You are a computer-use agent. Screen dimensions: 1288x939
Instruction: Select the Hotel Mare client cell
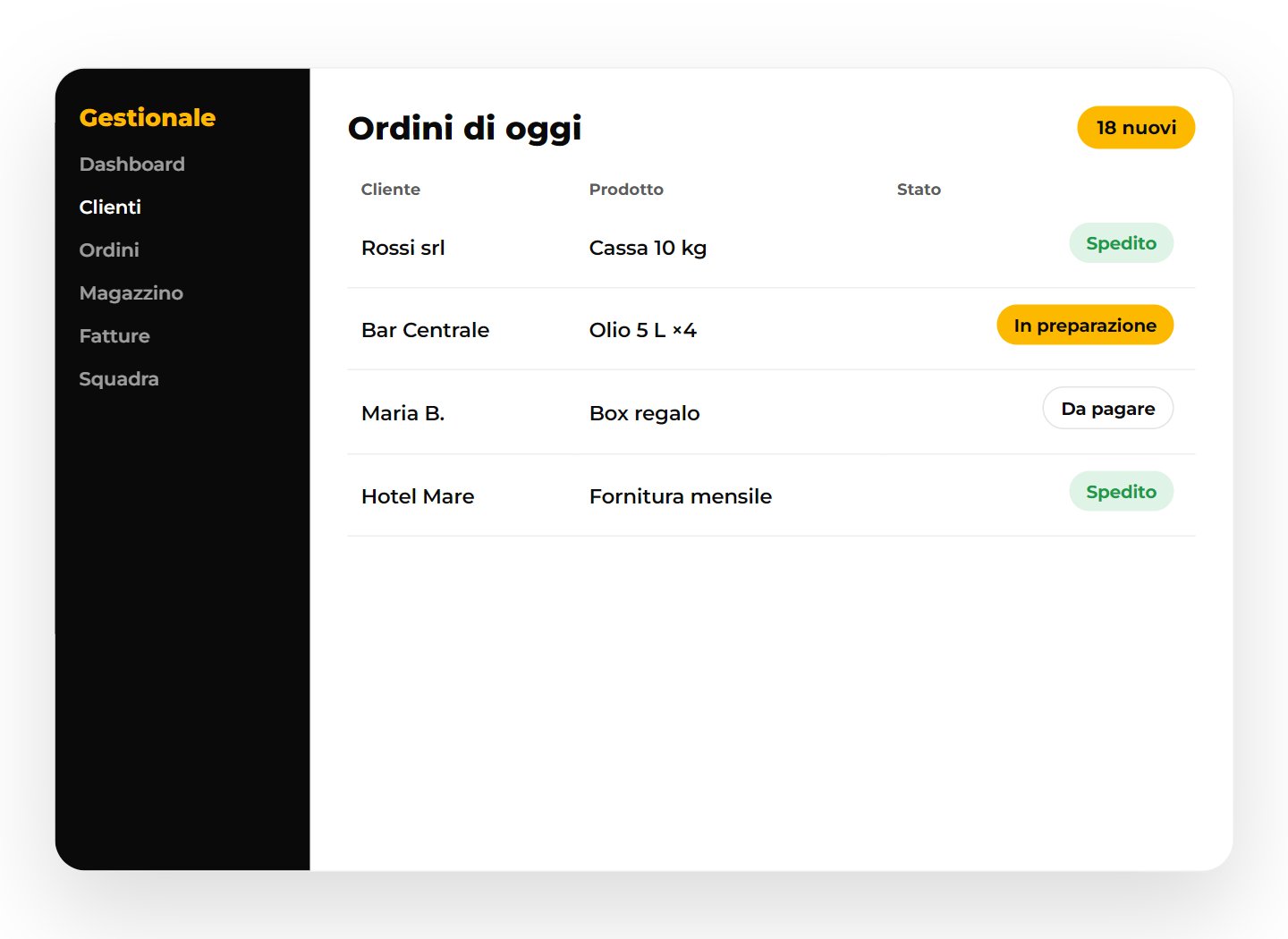click(418, 496)
